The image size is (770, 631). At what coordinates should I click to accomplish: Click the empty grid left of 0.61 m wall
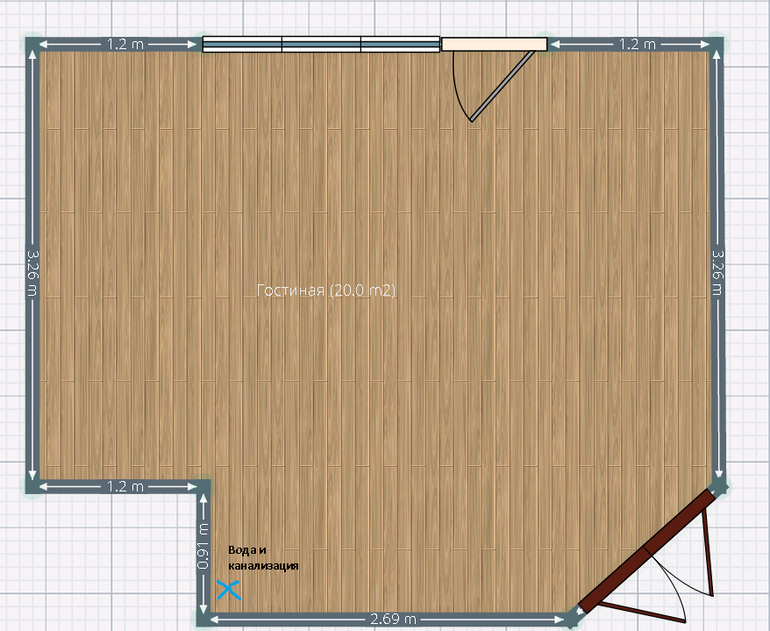pos(120,560)
